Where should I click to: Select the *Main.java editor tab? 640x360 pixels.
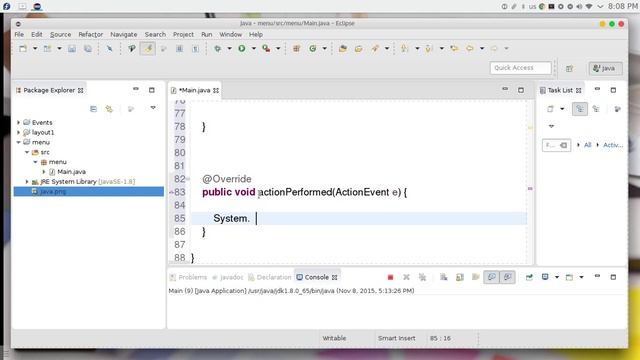[195, 90]
